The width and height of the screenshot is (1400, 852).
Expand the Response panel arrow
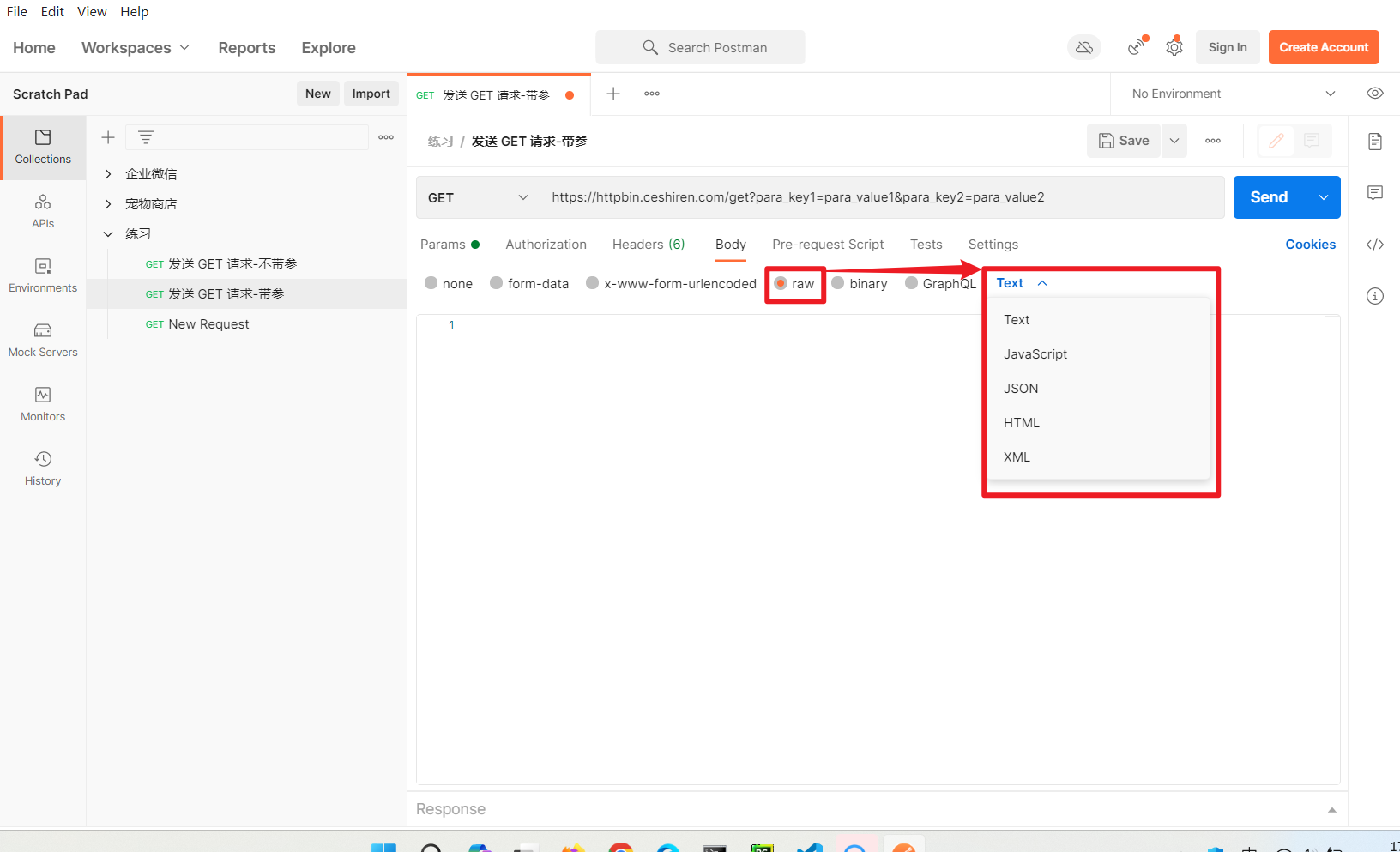coord(1331,810)
